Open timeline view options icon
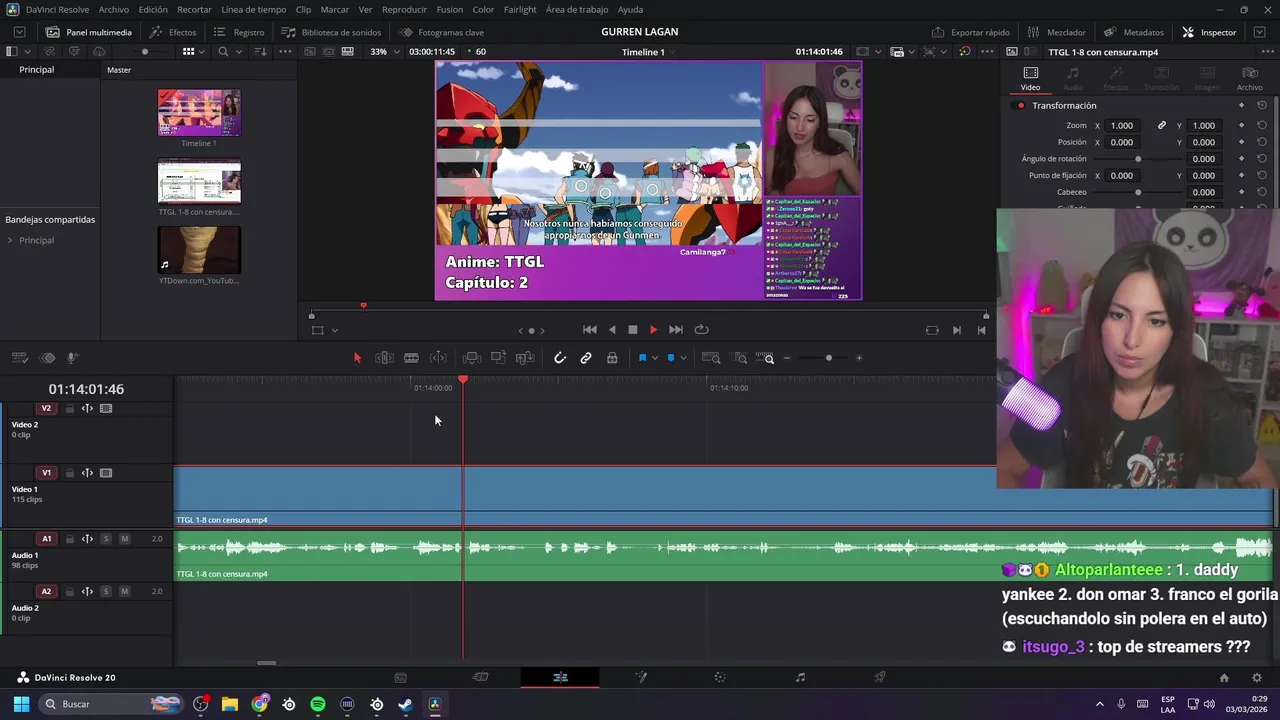This screenshot has height=720, width=1280. 19,358
